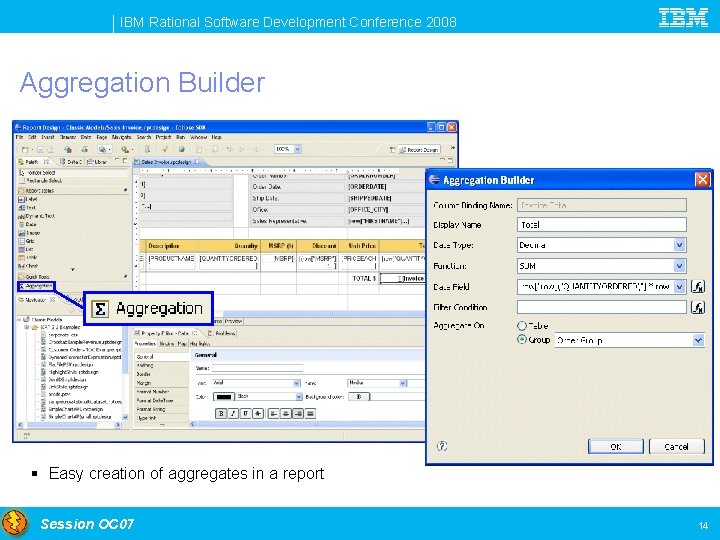Click the black Color swatch

coord(224,397)
